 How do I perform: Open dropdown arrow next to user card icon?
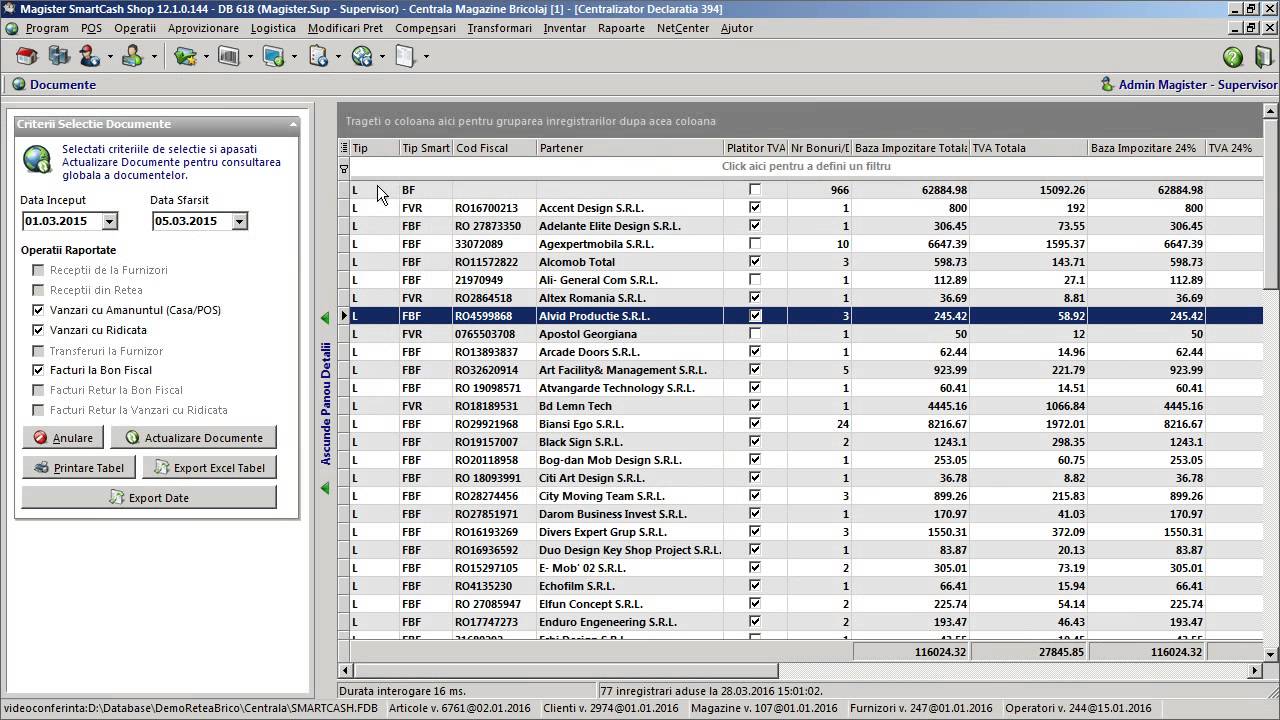pos(153,57)
